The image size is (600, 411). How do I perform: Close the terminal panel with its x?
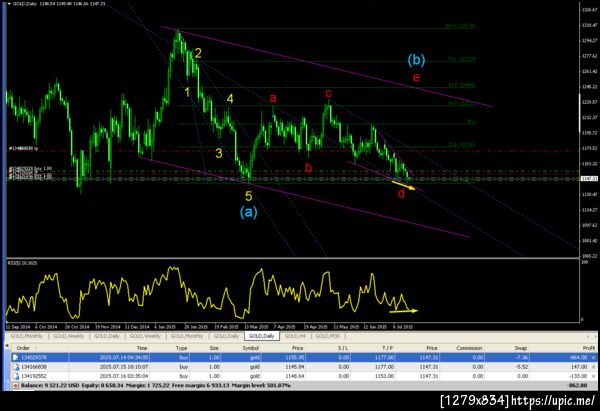pyautogui.click(x=7, y=345)
